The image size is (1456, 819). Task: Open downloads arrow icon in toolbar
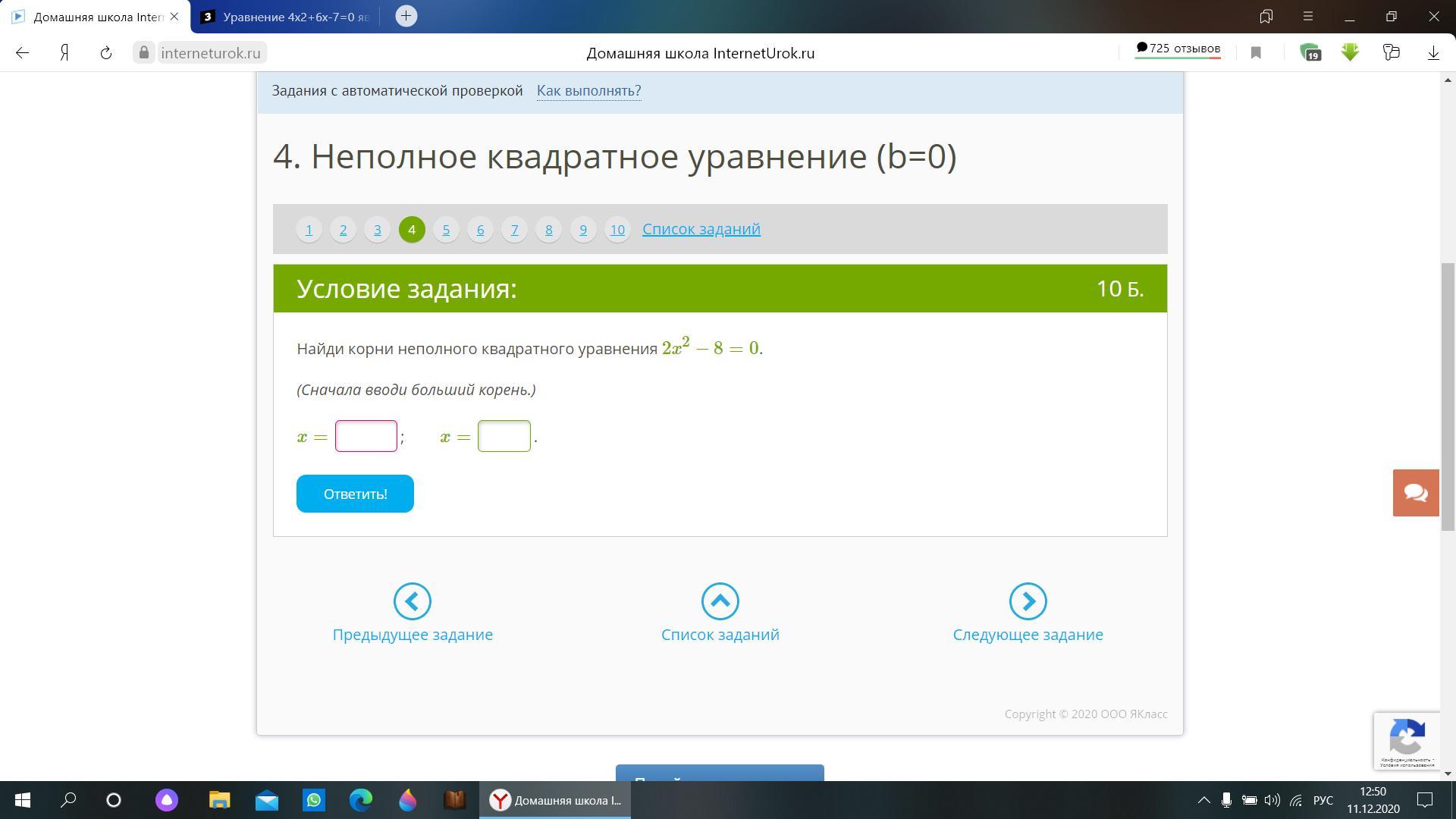point(1433,52)
